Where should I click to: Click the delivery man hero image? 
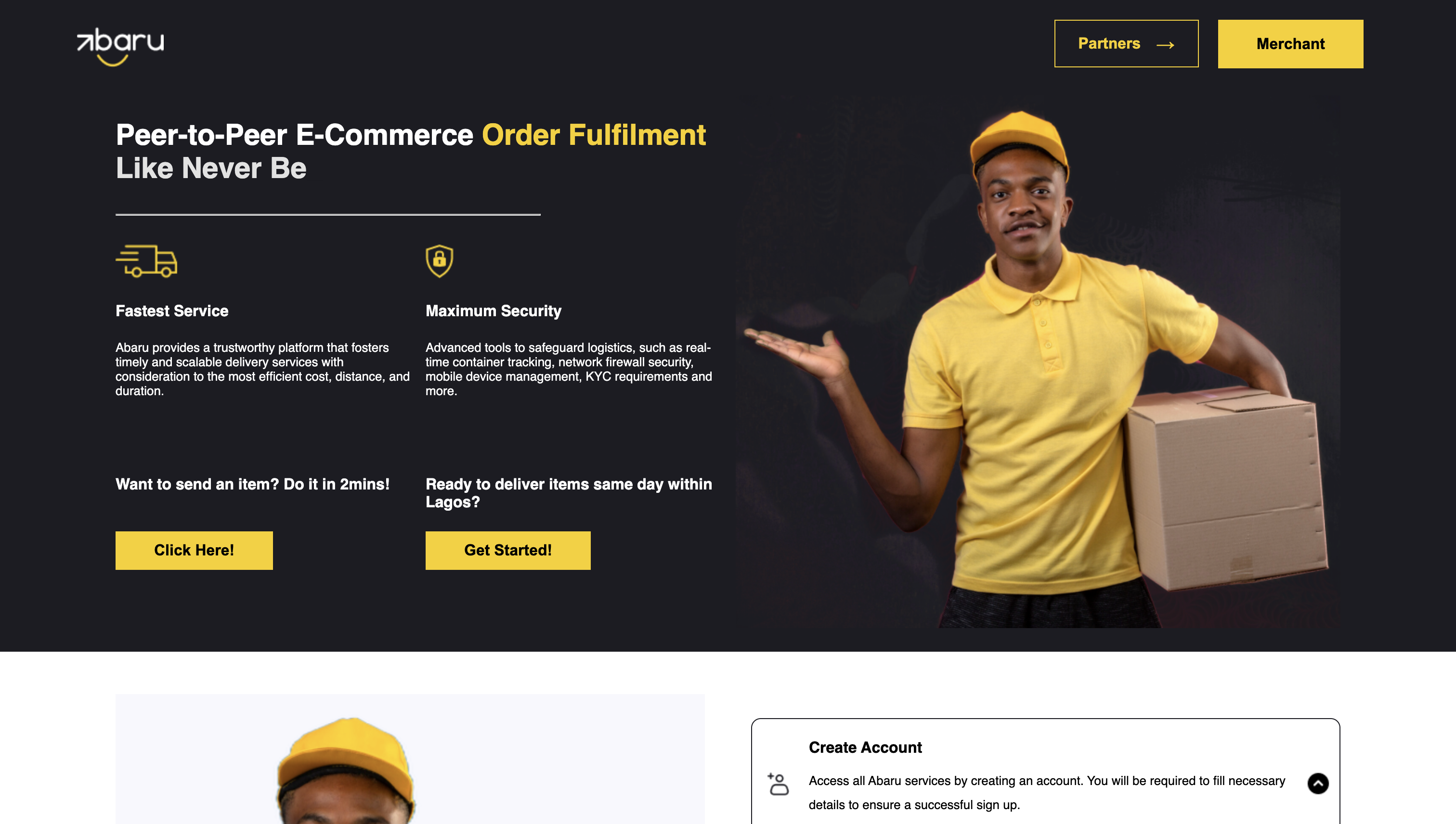tap(1037, 368)
